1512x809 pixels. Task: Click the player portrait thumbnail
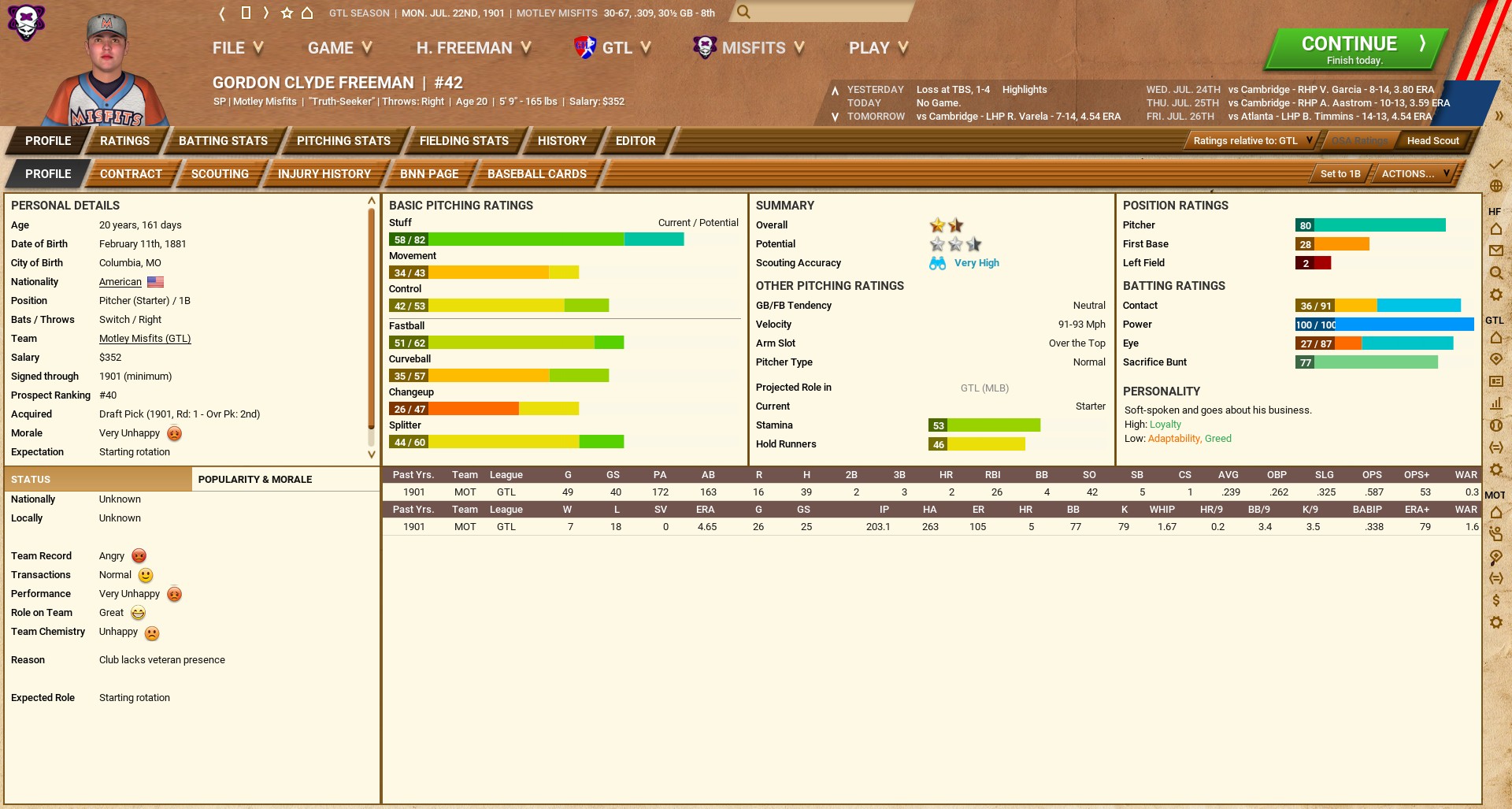[x=106, y=69]
